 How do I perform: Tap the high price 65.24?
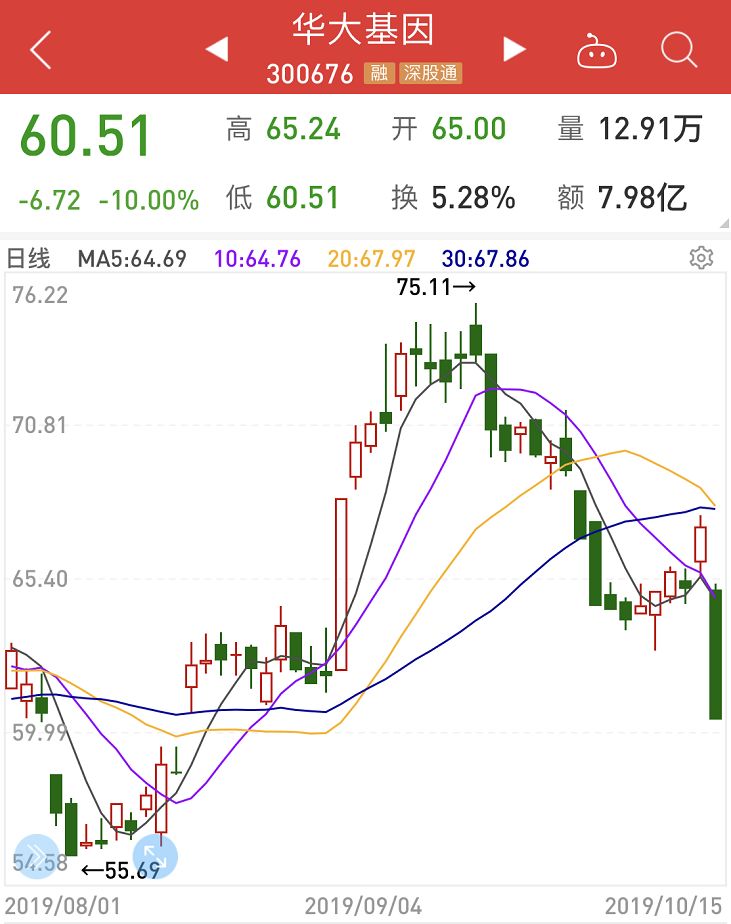point(303,128)
